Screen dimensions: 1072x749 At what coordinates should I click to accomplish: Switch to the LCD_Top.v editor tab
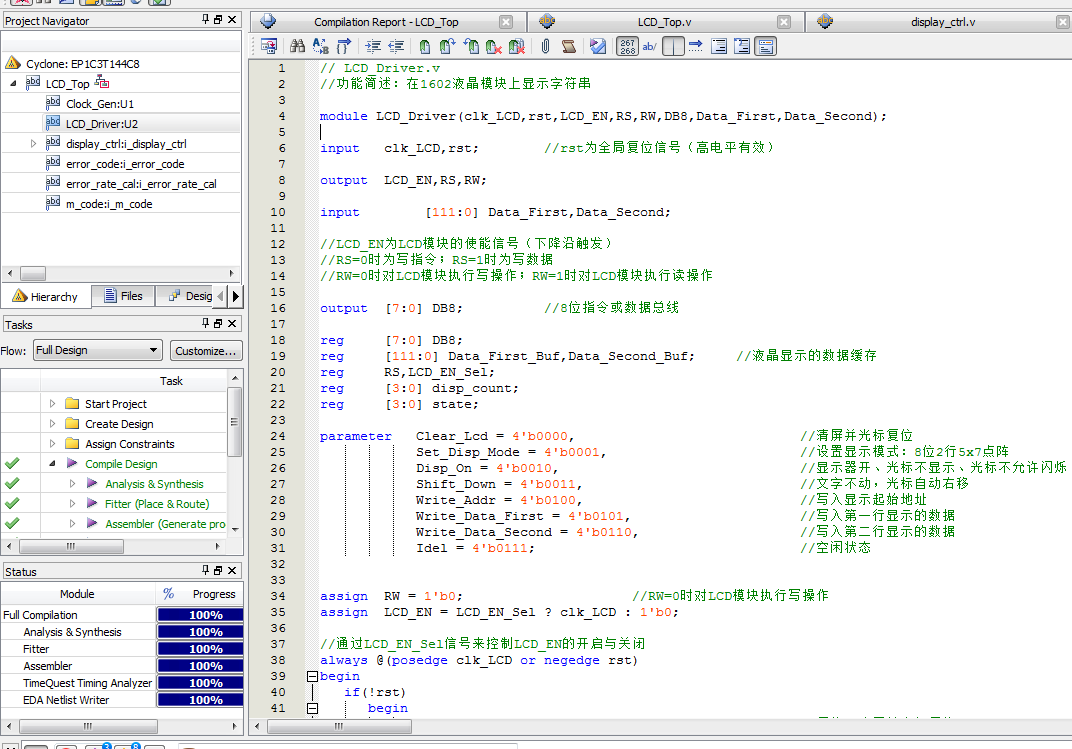point(665,20)
